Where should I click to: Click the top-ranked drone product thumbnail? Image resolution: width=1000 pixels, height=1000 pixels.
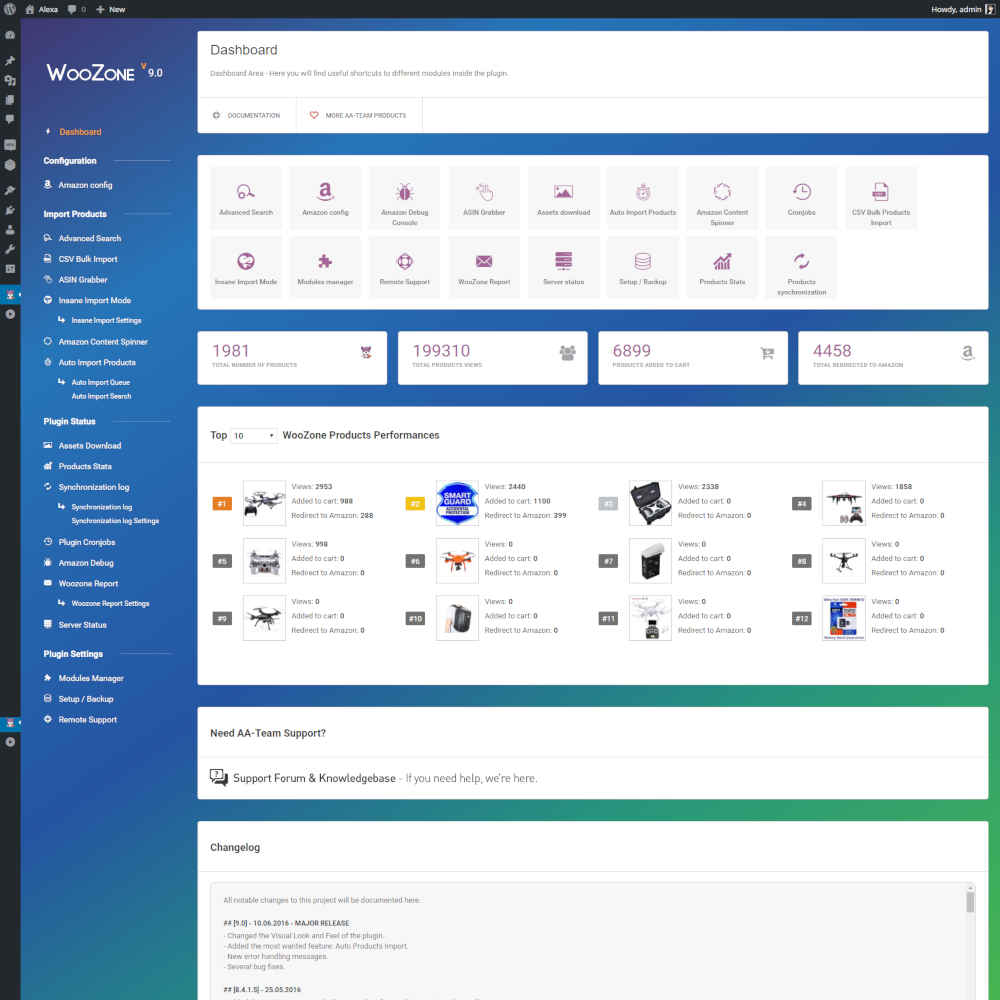[263, 503]
